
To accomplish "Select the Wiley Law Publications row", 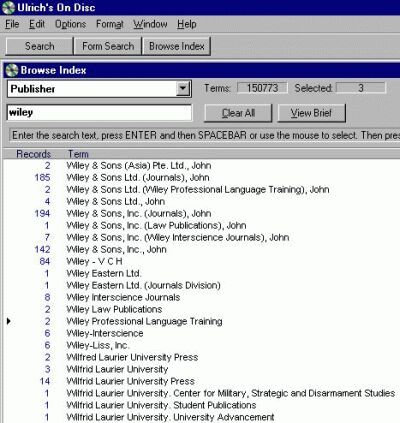I will pyautogui.click(x=114, y=310).
